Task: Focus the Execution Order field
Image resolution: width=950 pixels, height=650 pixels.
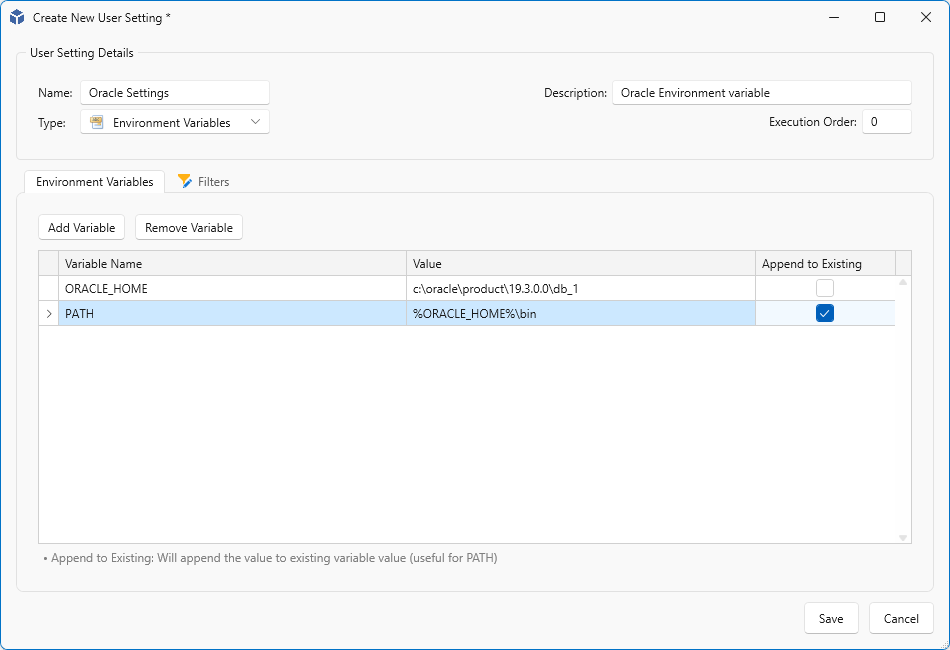Action: click(x=886, y=122)
